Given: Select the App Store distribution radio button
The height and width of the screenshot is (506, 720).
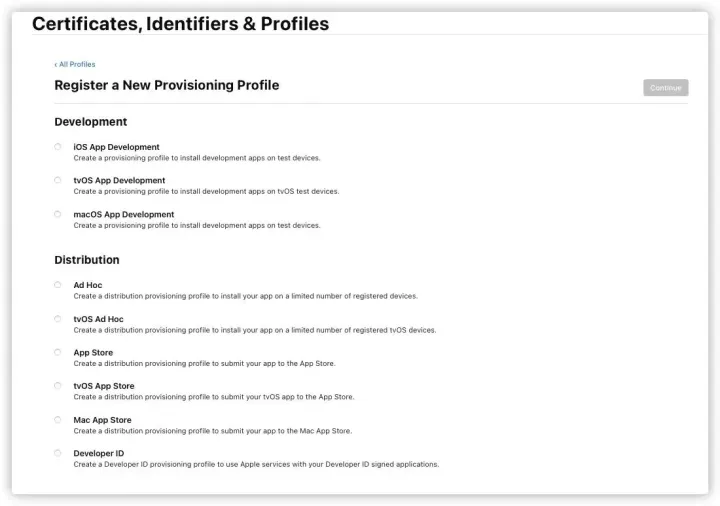Looking at the screenshot, I should pyautogui.click(x=58, y=352).
